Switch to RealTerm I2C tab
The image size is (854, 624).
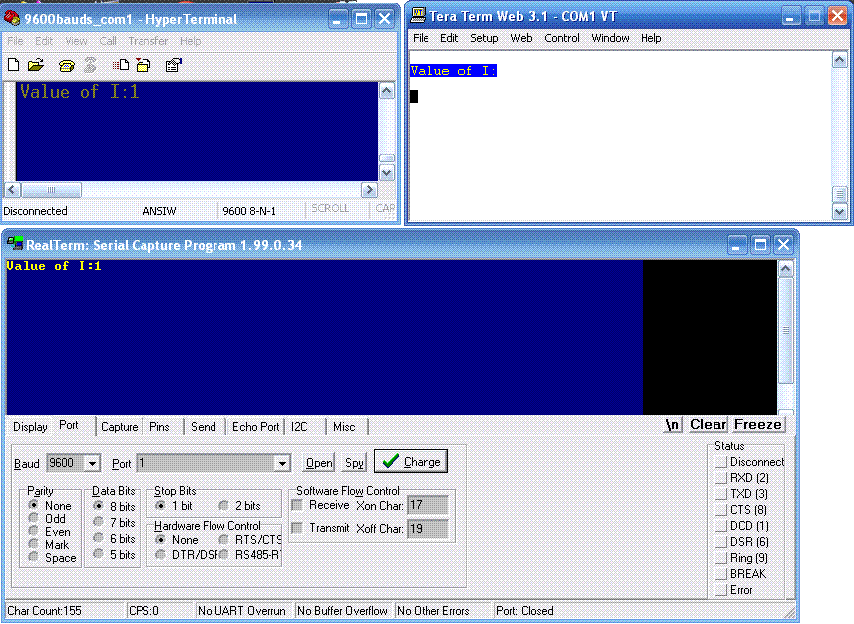(299, 427)
